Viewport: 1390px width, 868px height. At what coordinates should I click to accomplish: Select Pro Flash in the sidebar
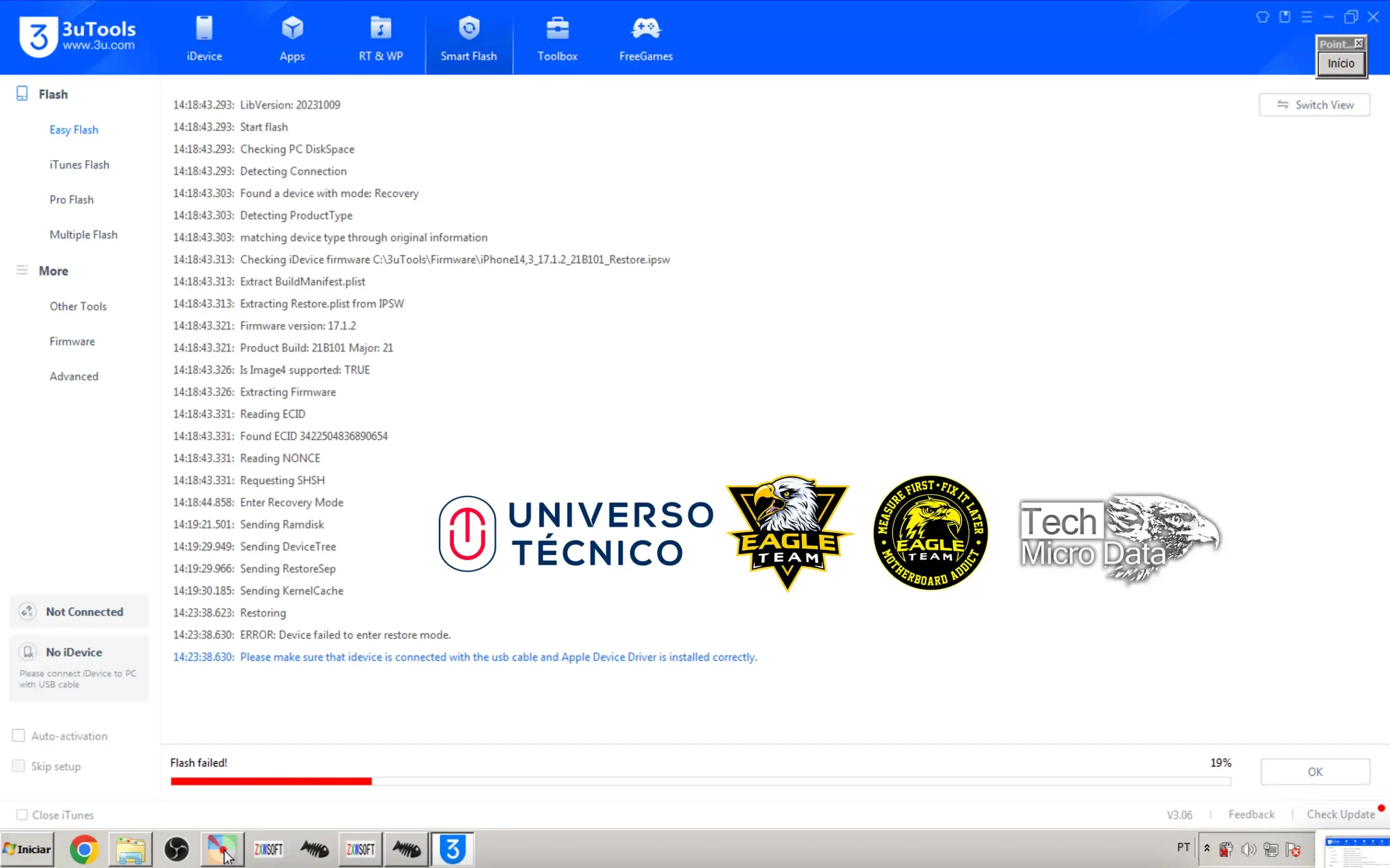pos(71,200)
